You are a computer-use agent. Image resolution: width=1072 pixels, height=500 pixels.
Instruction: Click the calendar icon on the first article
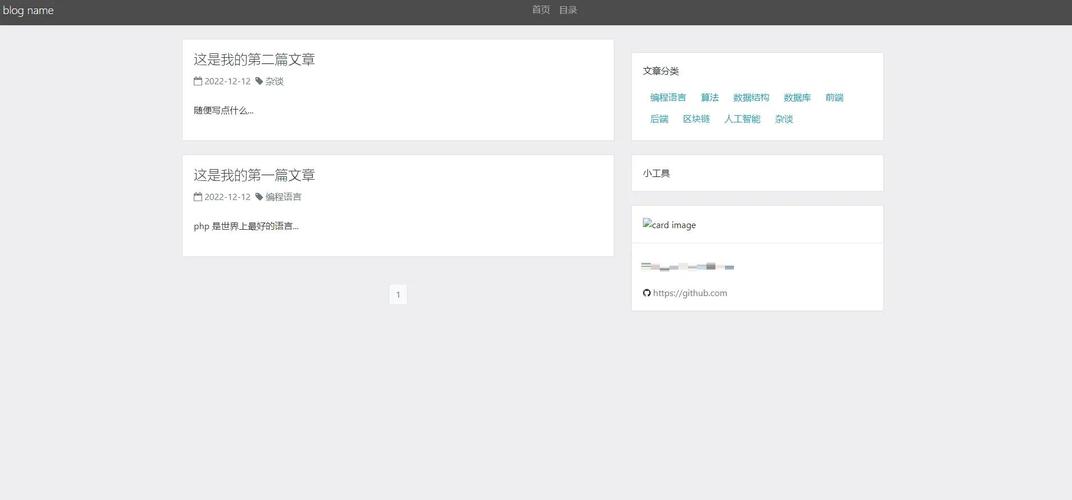198,197
